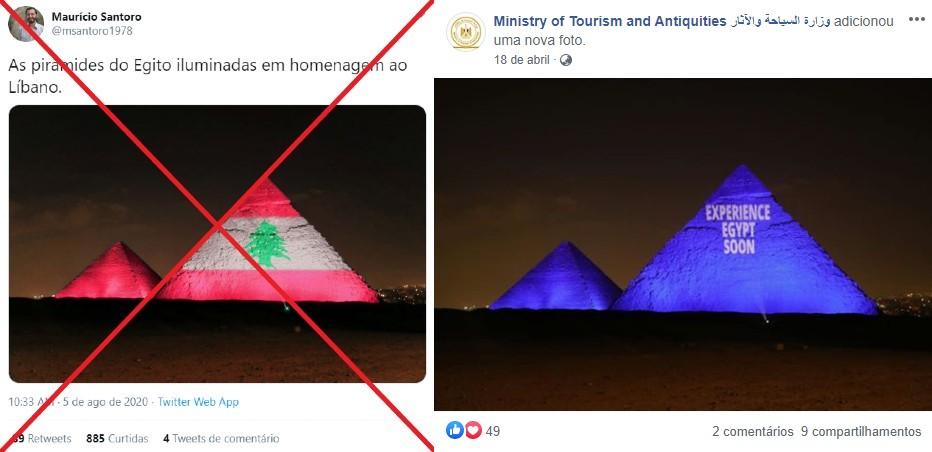View the Retweets count list

click(42, 439)
